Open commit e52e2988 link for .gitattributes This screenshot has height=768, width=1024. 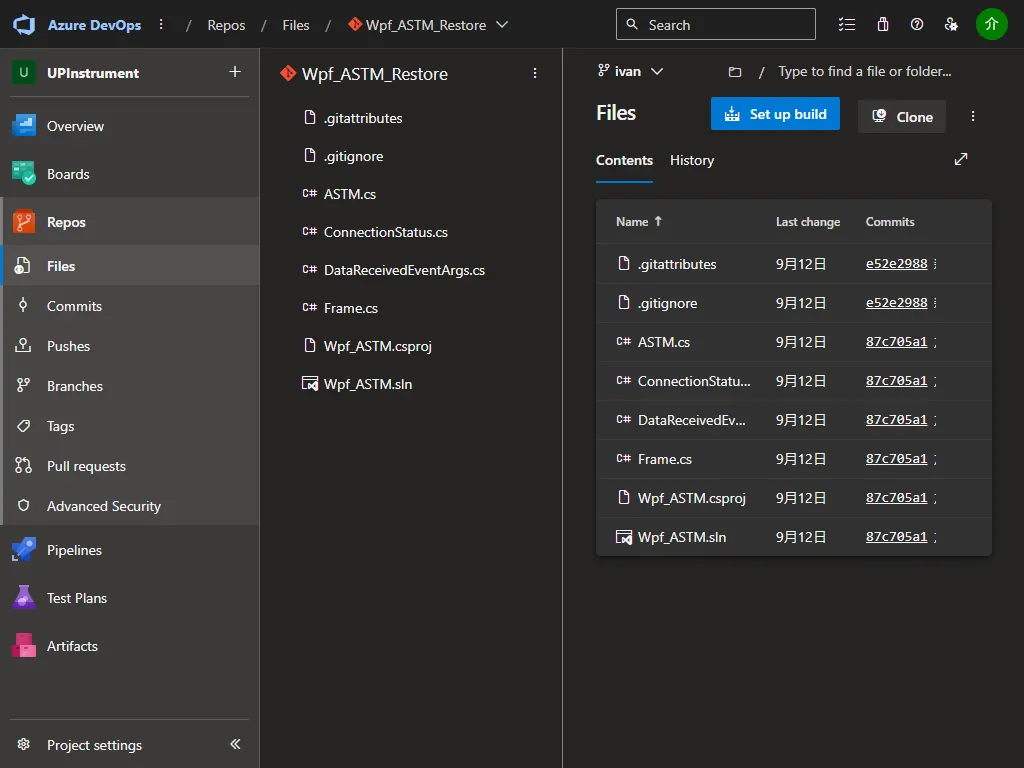896,264
